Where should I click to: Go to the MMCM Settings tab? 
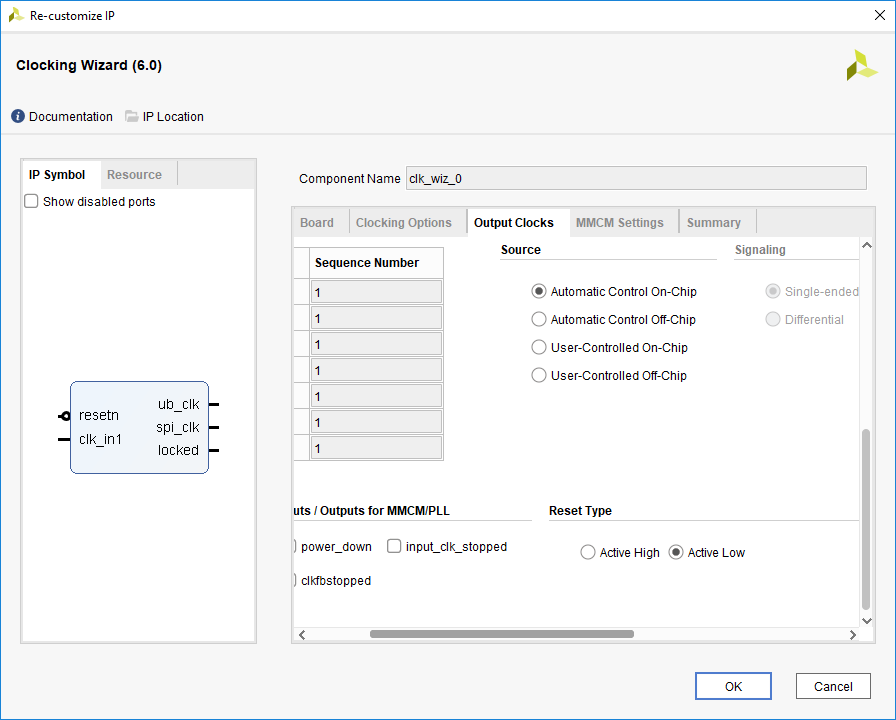coord(619,223)
